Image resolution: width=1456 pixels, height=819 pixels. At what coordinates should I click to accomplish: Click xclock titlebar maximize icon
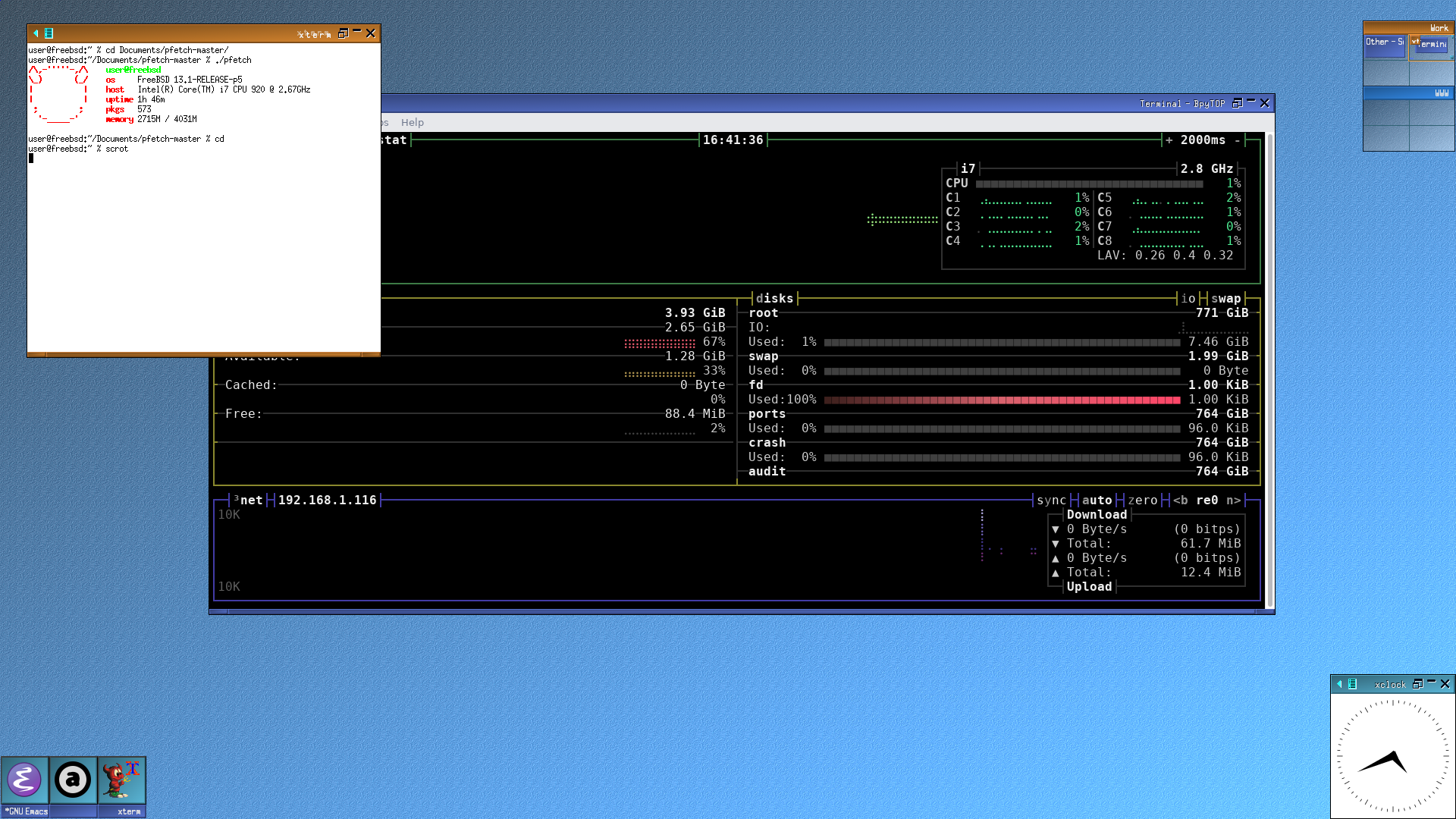tap(1417, 684)
